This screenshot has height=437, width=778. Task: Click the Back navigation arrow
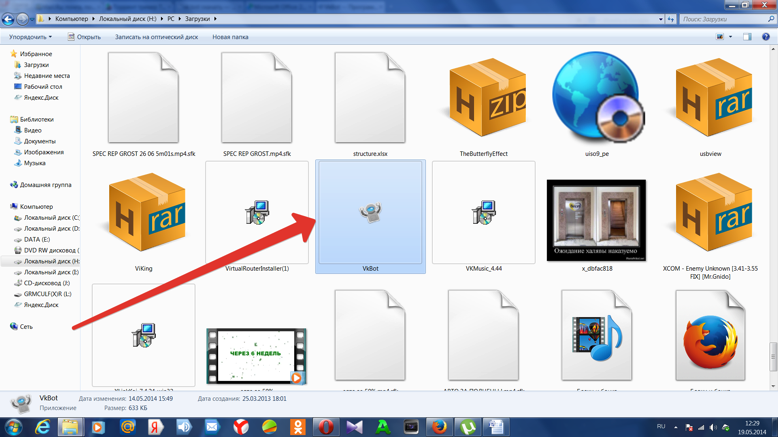coord(8,19)
